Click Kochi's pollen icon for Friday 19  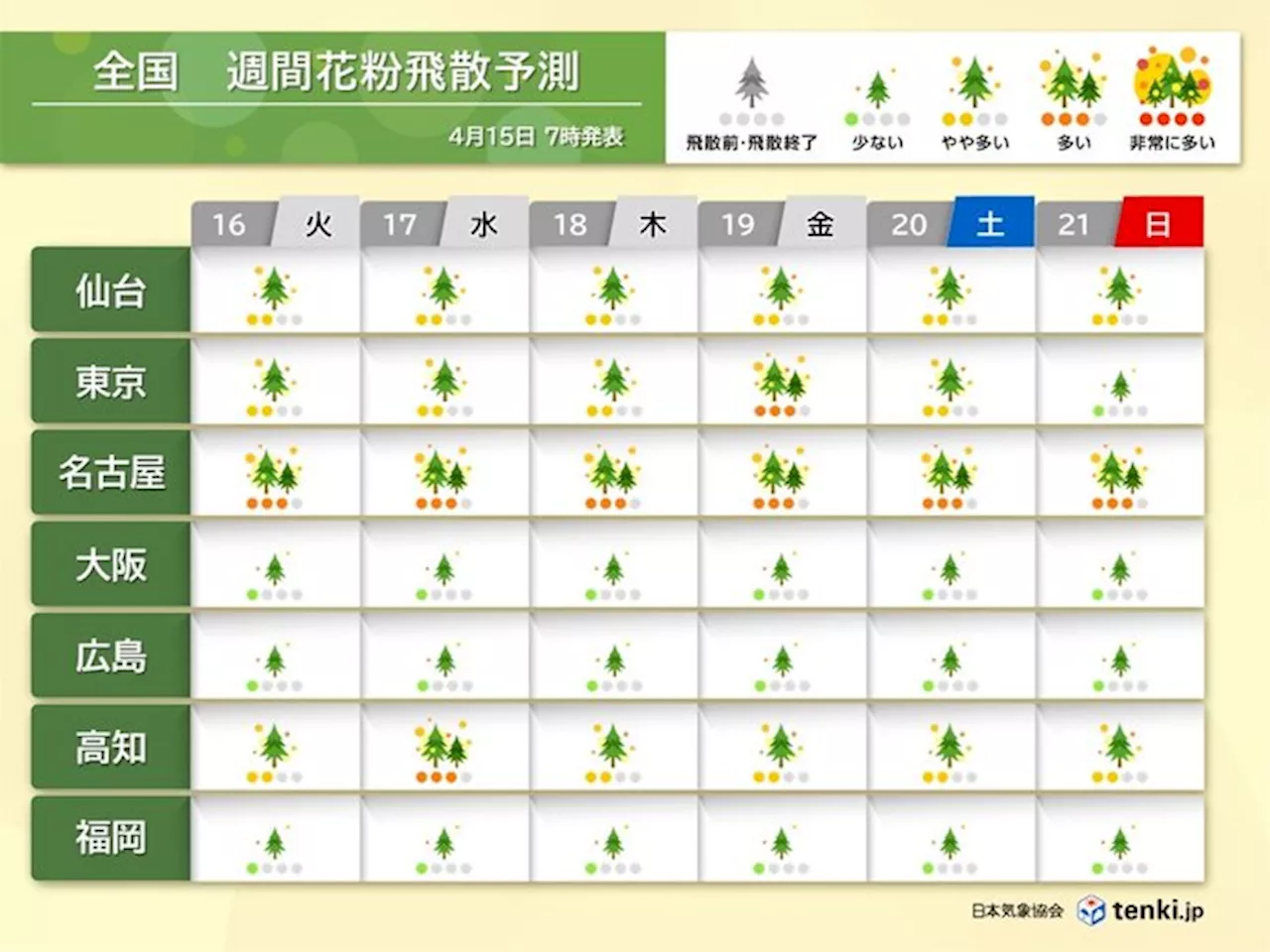click(782, 752)
